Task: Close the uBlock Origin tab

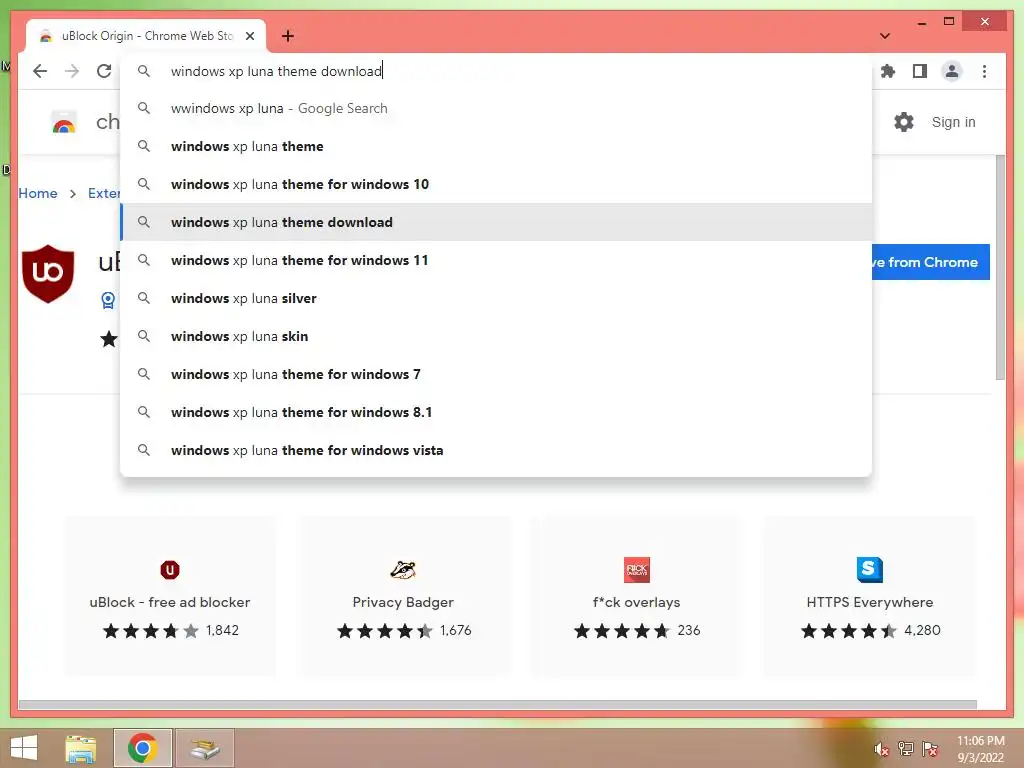Action: pyautogui.click(x=249, y=36)
